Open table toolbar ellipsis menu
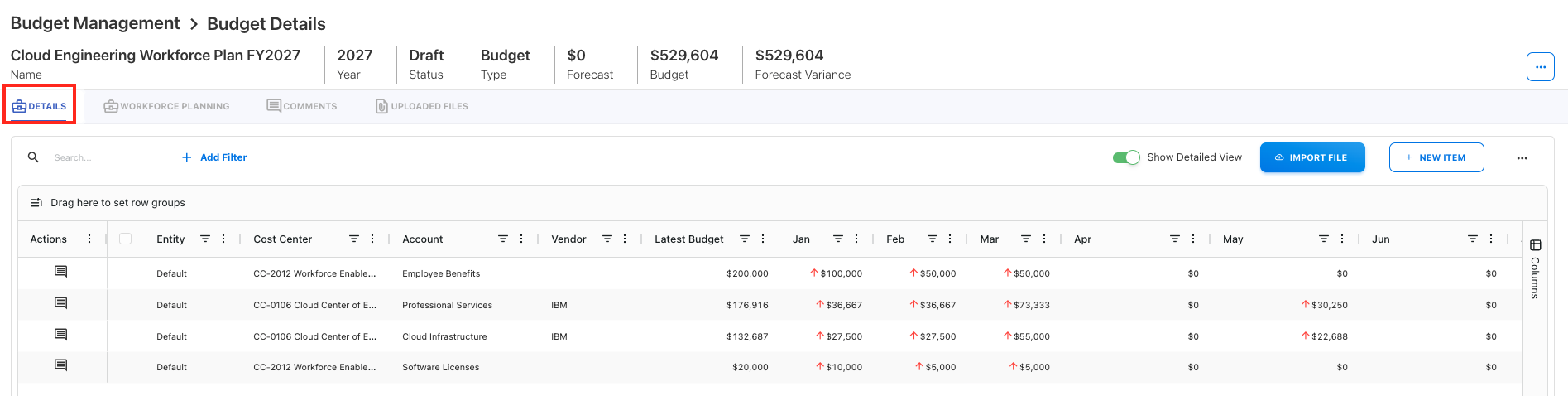This screenshot has width=1568, height=396. 1522,157
